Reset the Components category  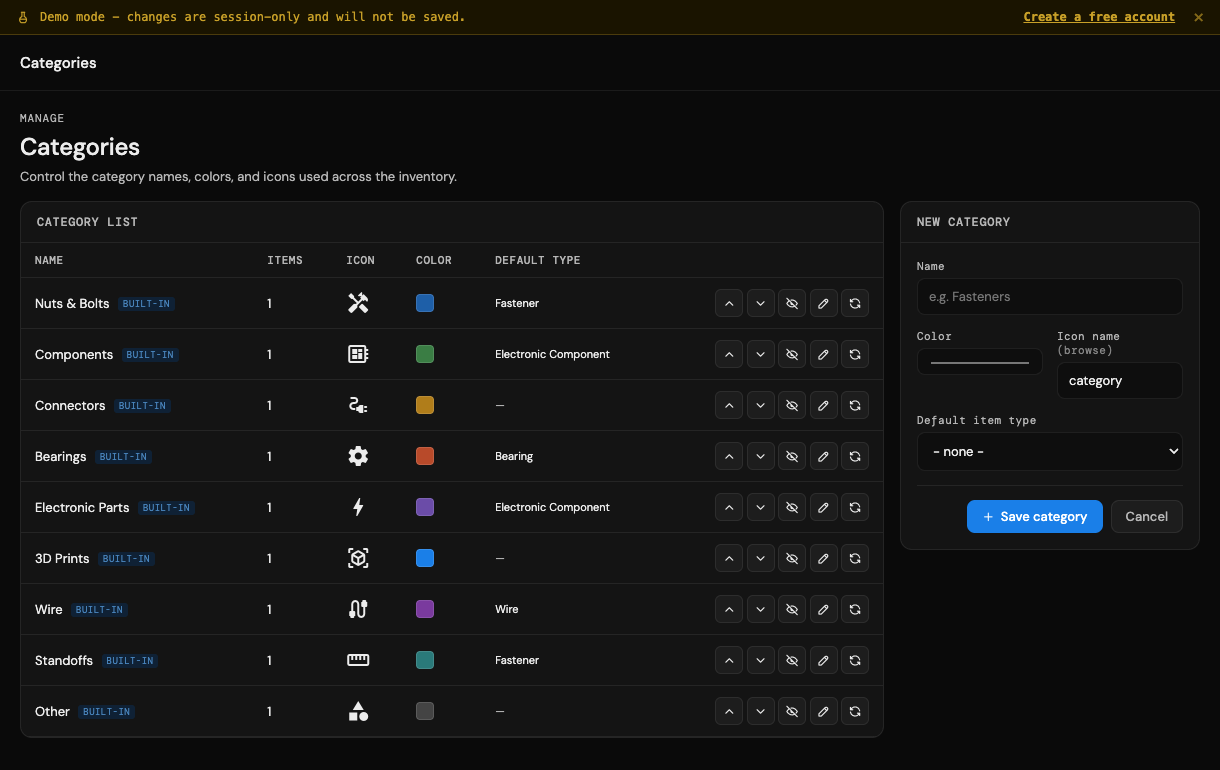click(x=855, y=354)
